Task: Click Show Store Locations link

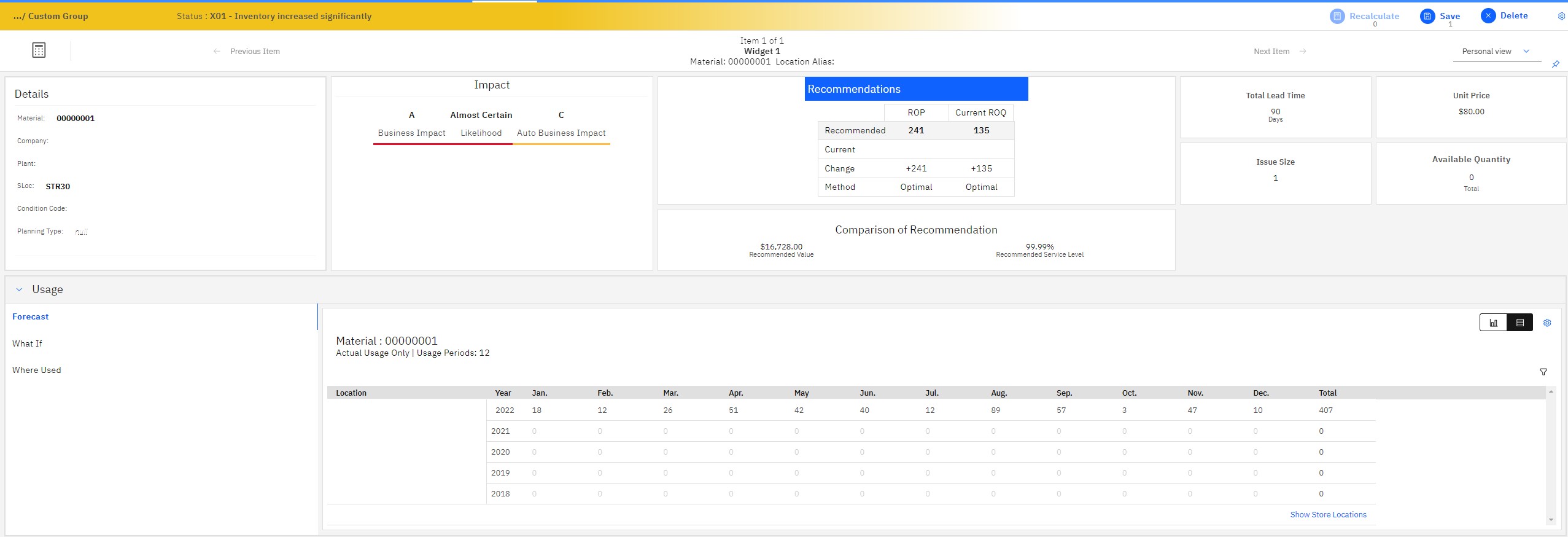Action: click(x=1328, y=515)
